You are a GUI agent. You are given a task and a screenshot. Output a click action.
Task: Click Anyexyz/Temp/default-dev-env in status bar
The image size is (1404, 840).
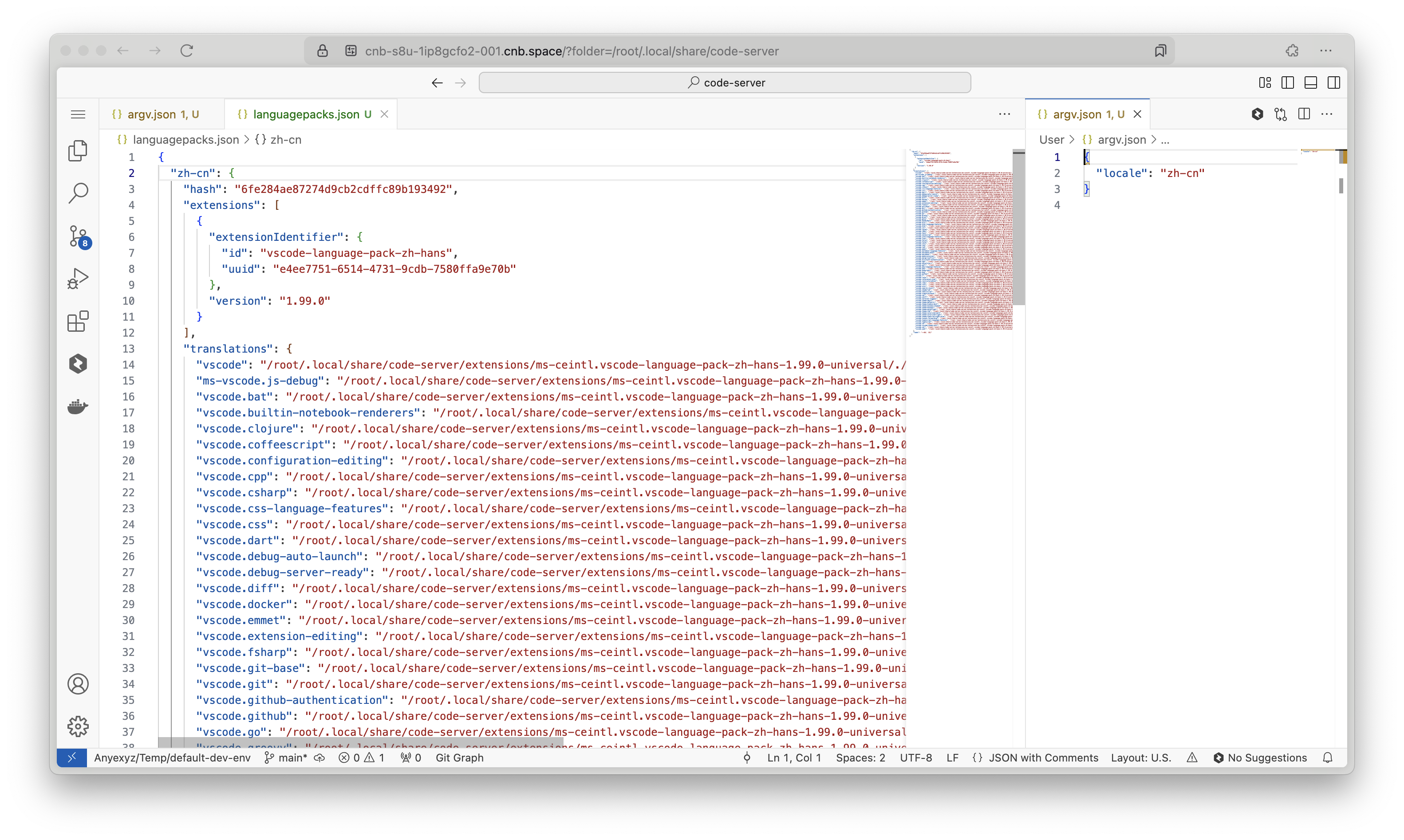point(172,758)
